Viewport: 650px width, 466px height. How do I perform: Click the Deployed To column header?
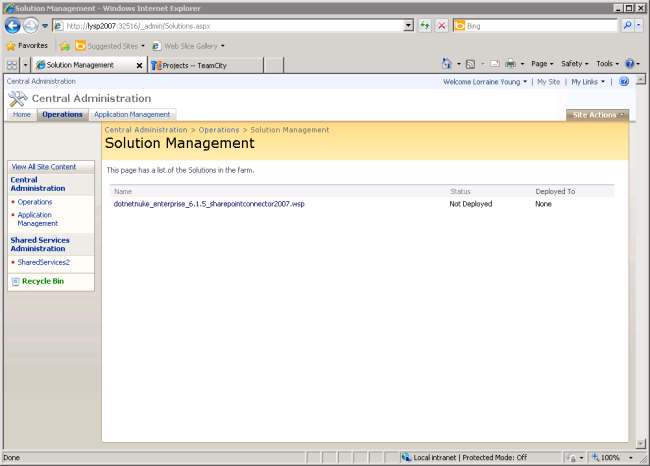coord(555,192)
